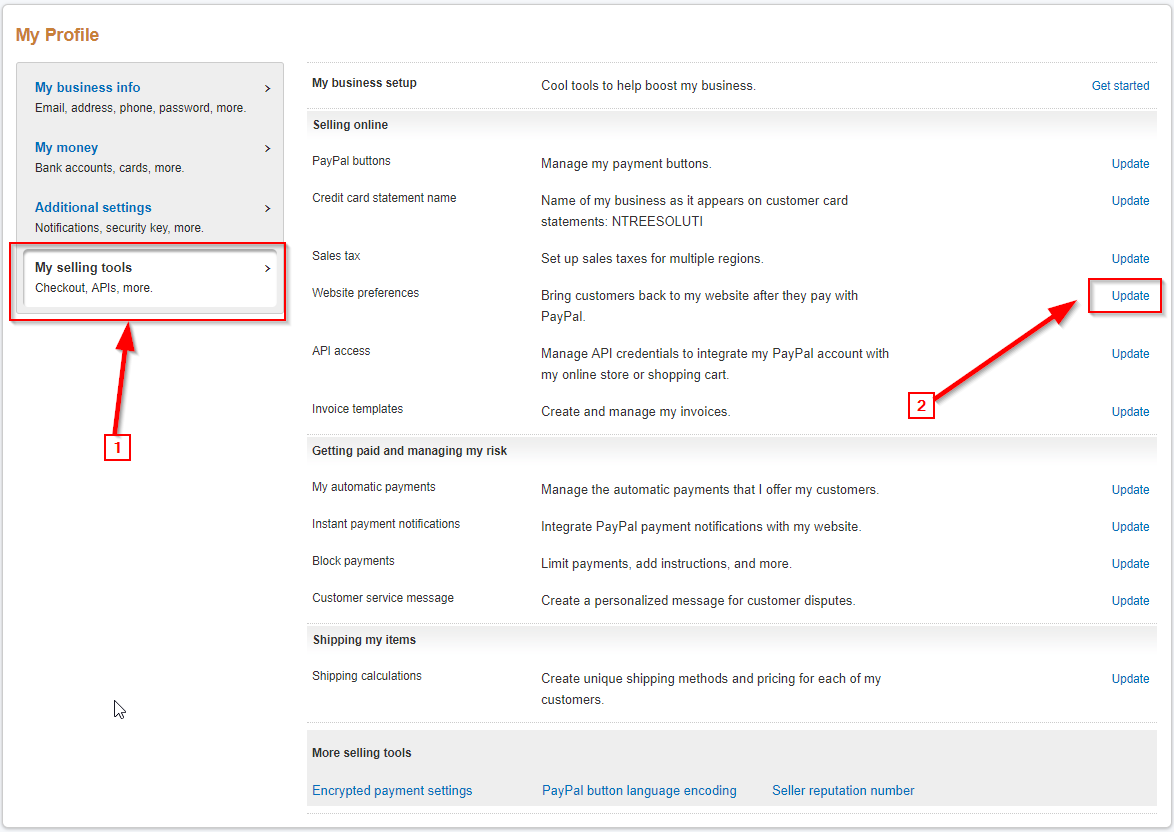Update Customer service message
Viewport: 1174px width, 832px height.
(1130, 601)
